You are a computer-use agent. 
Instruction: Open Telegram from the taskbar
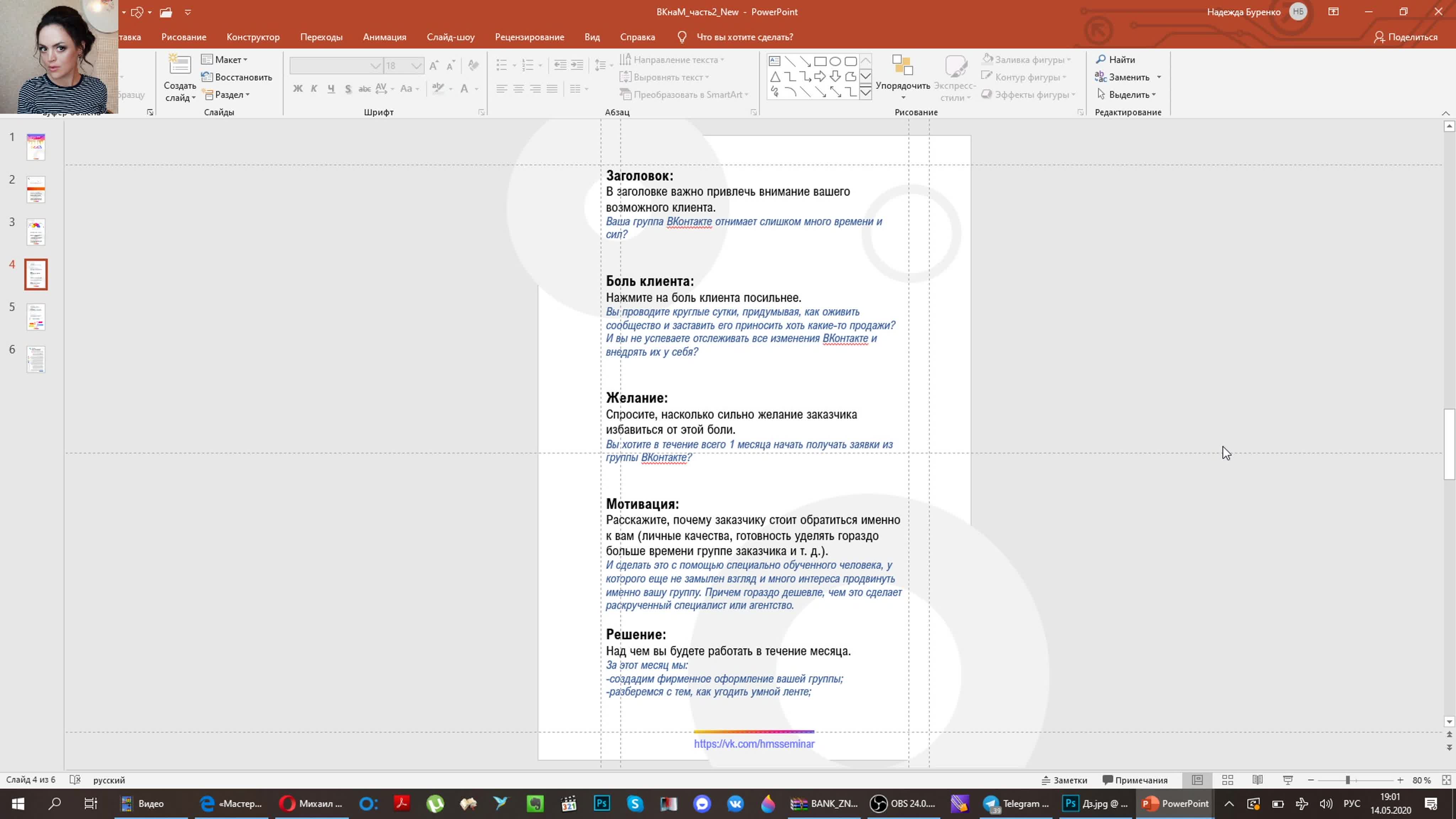coord(1016,803)
